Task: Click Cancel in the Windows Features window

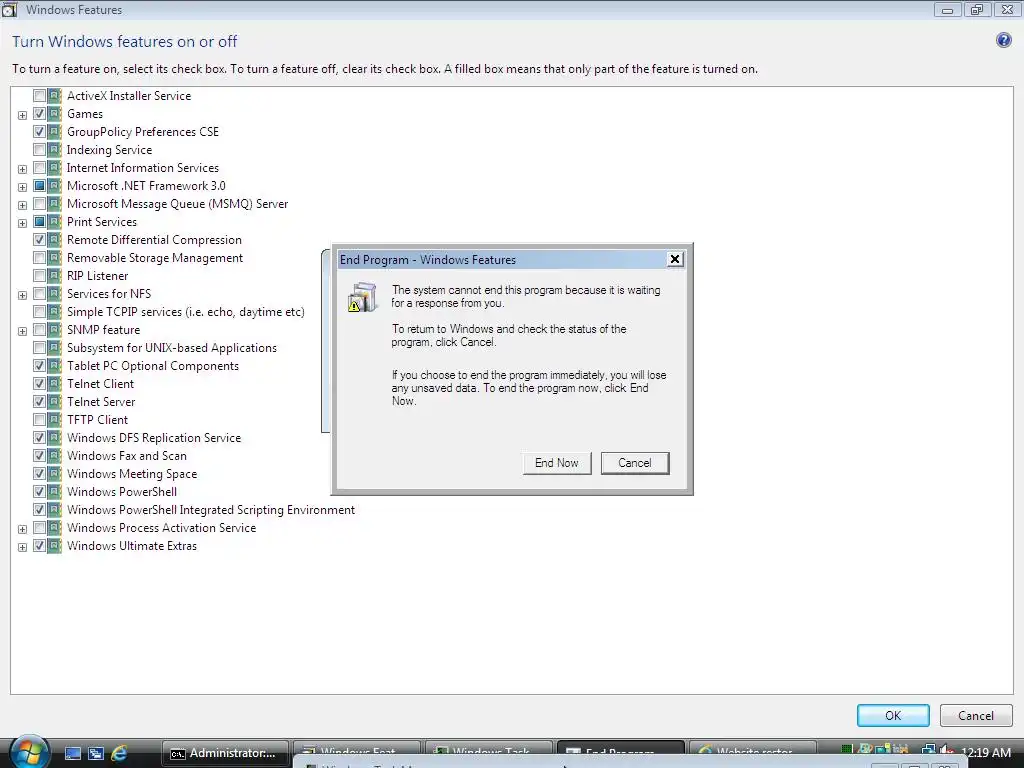Action: coord(976,716)
